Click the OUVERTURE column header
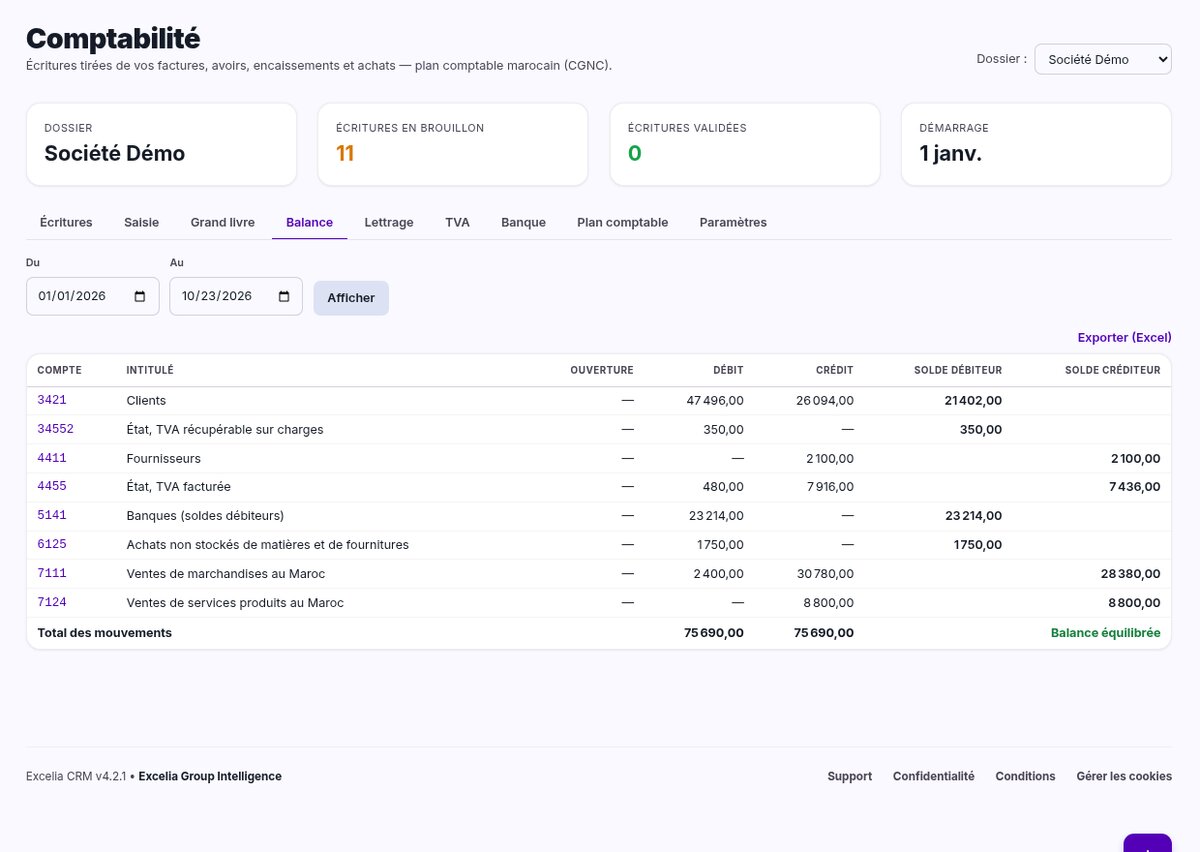This screenshot has width=1200, height=852. 602,370
